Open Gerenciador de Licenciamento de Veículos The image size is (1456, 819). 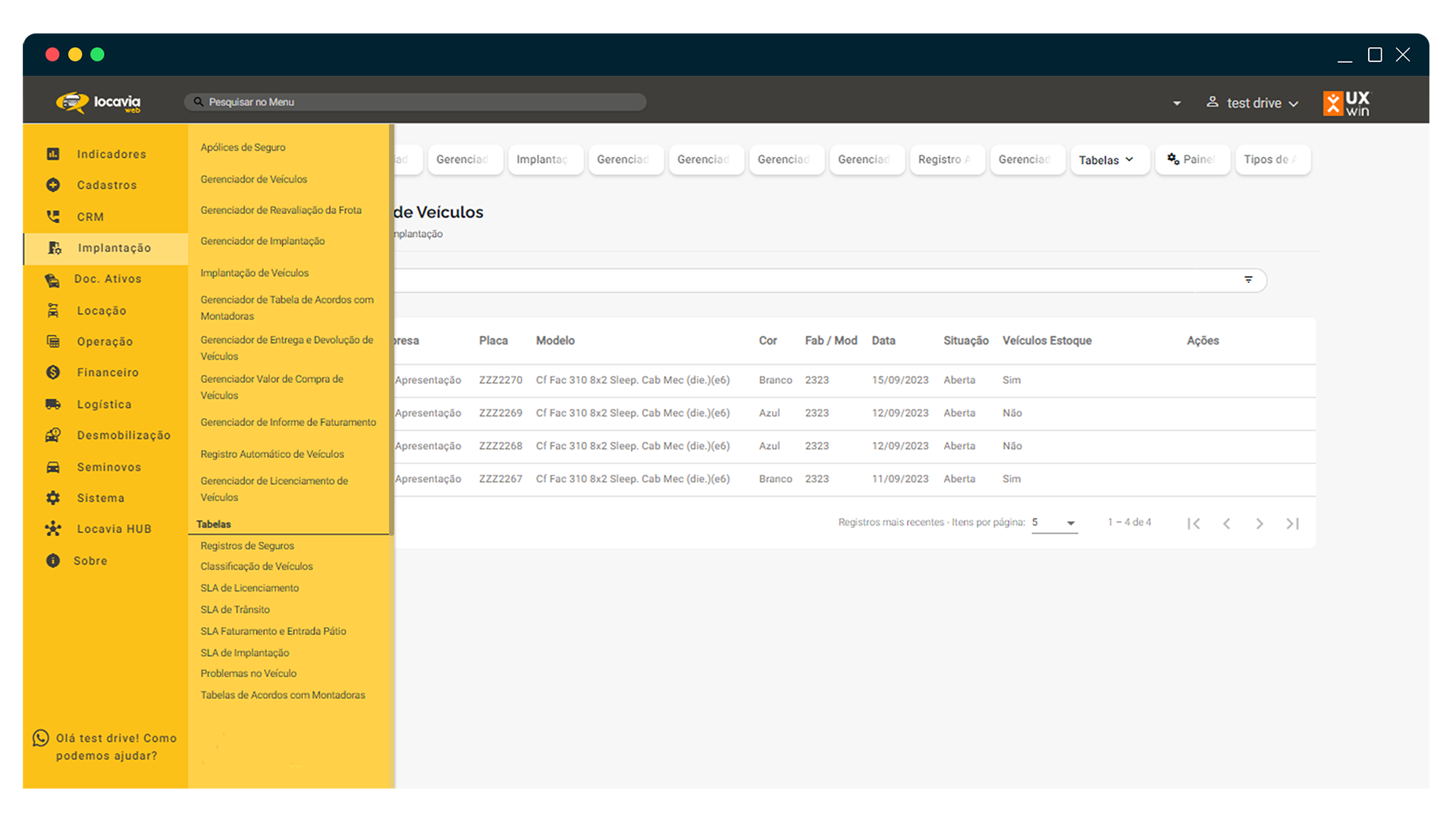tap(274, 489)
